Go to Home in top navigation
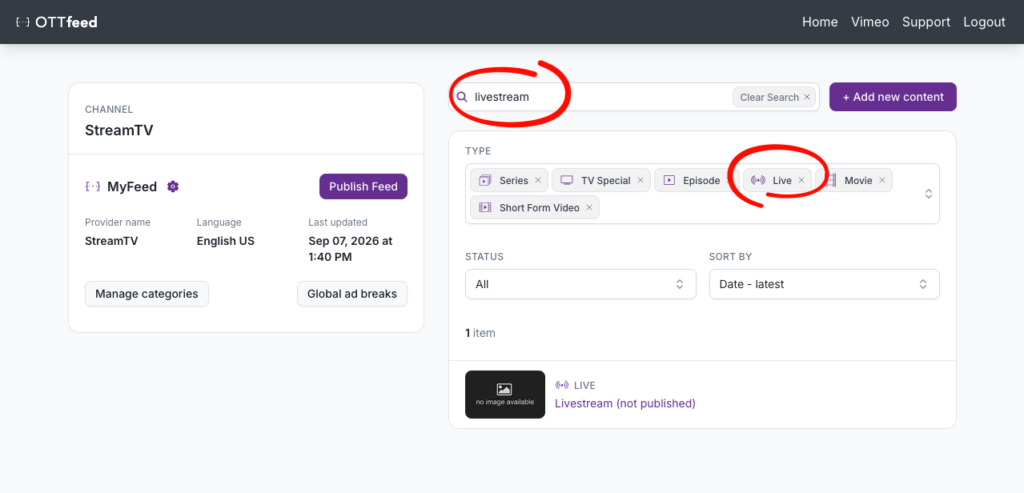Viewport: 1024px width, 493px height. [820, 22]
